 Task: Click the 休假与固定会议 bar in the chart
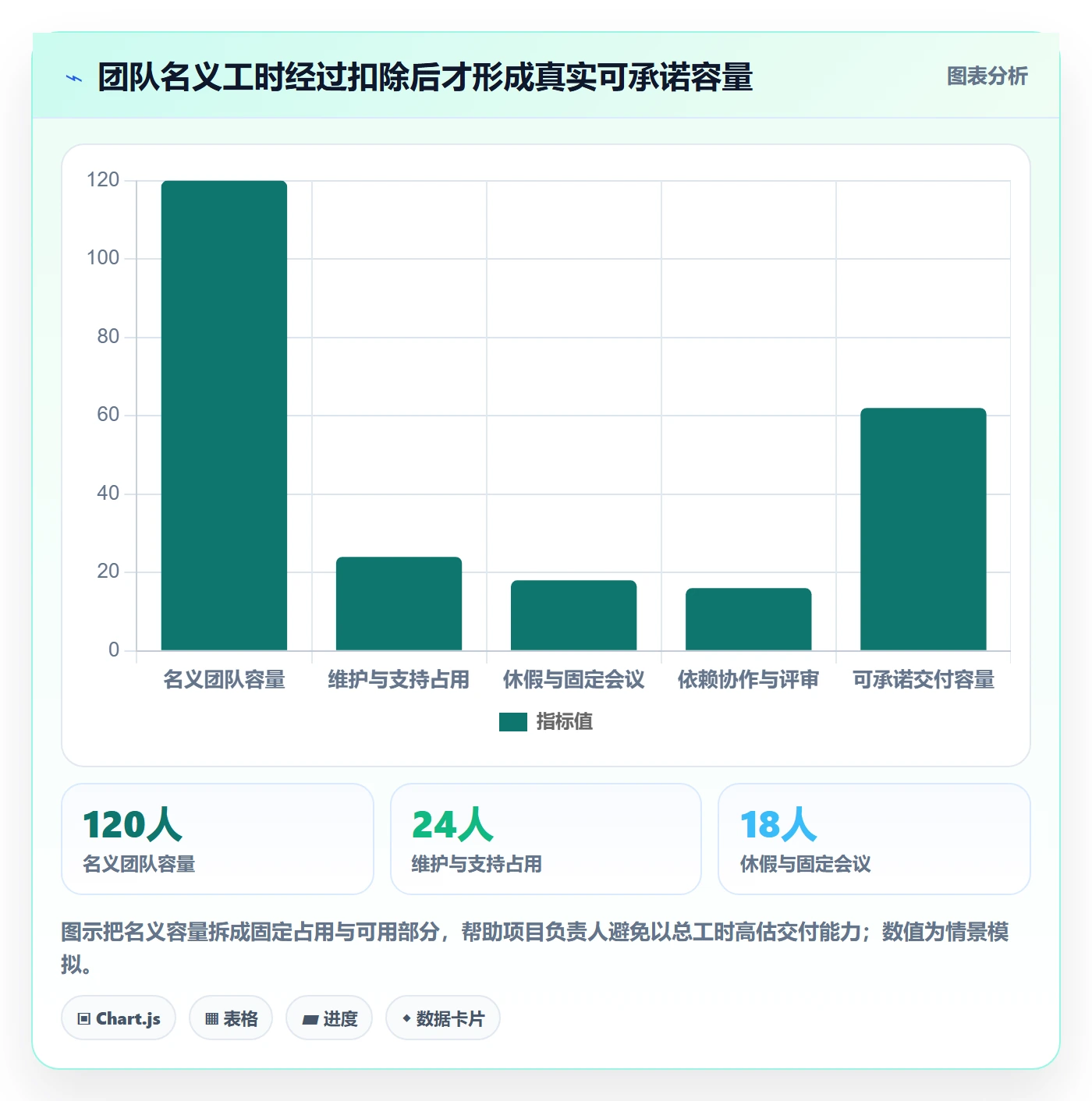point(573,615)
